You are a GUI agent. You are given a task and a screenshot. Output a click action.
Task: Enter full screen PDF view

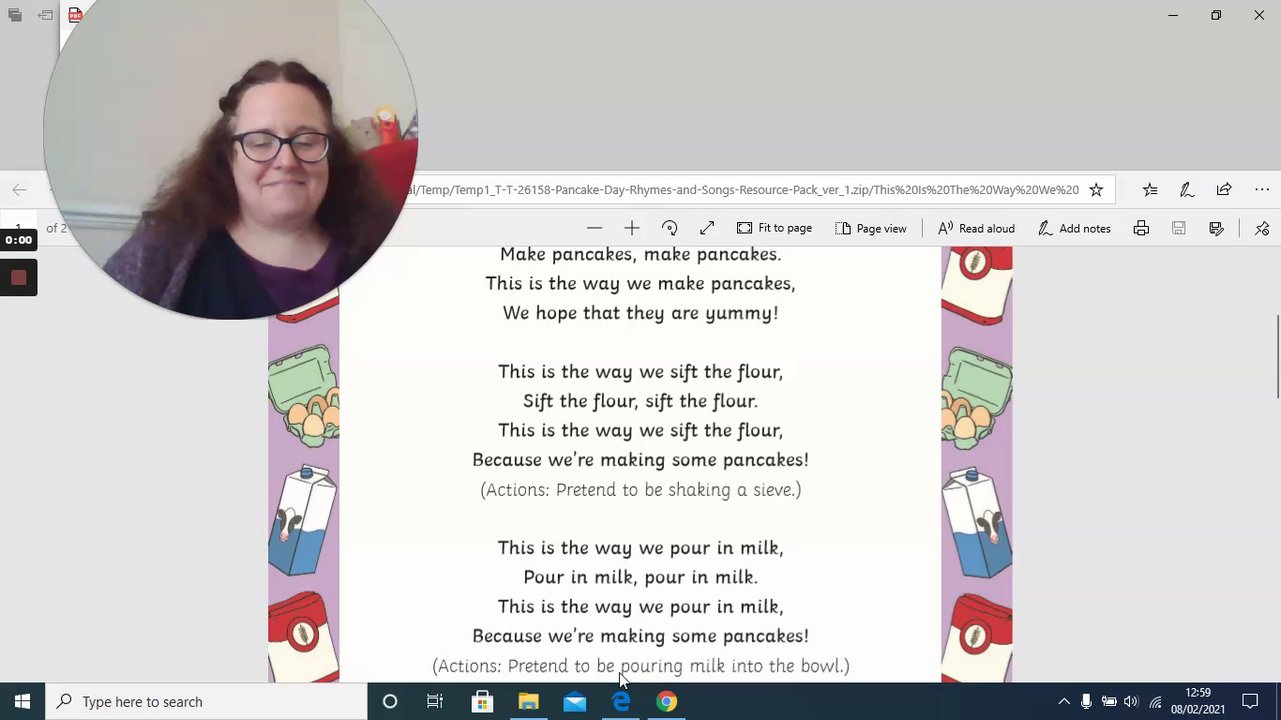click(707, 228)
